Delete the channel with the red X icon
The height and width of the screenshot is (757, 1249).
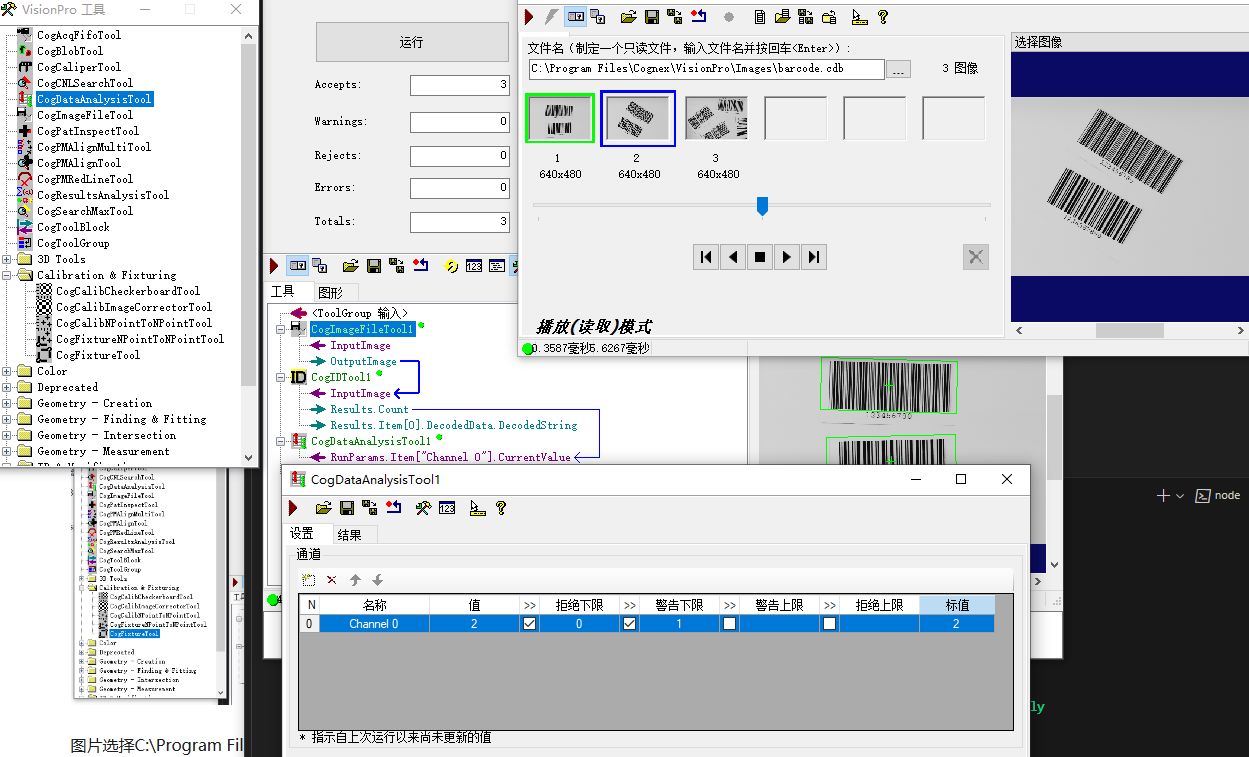point(332,580)
